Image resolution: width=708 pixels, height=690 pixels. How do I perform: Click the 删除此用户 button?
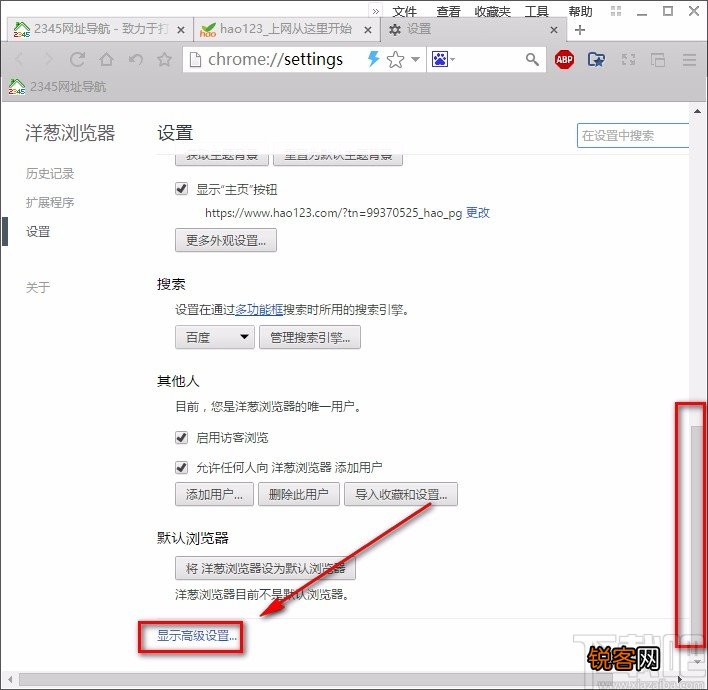tap(299, 494)
